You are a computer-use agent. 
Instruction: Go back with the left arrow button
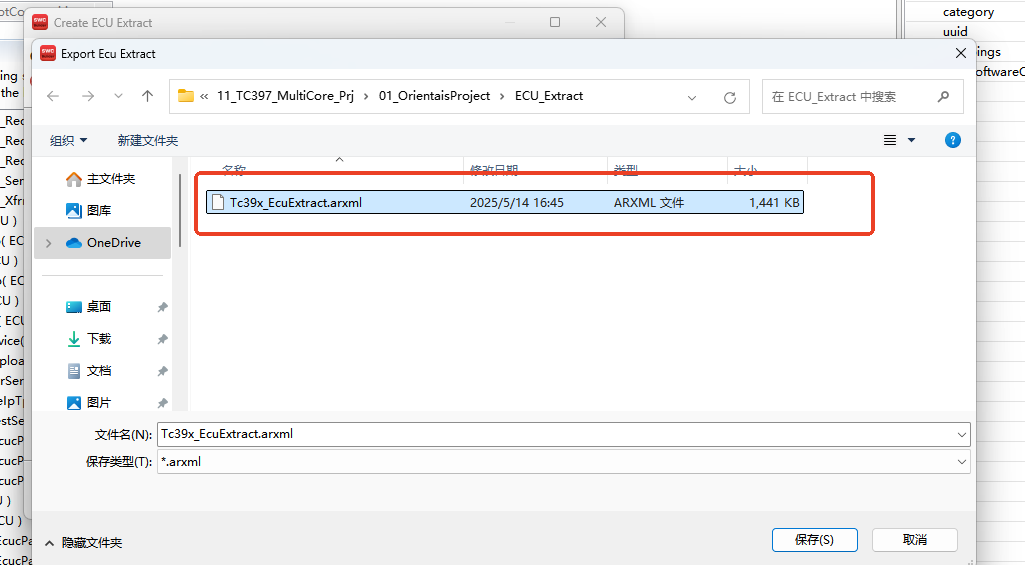[x=53, y=96]
